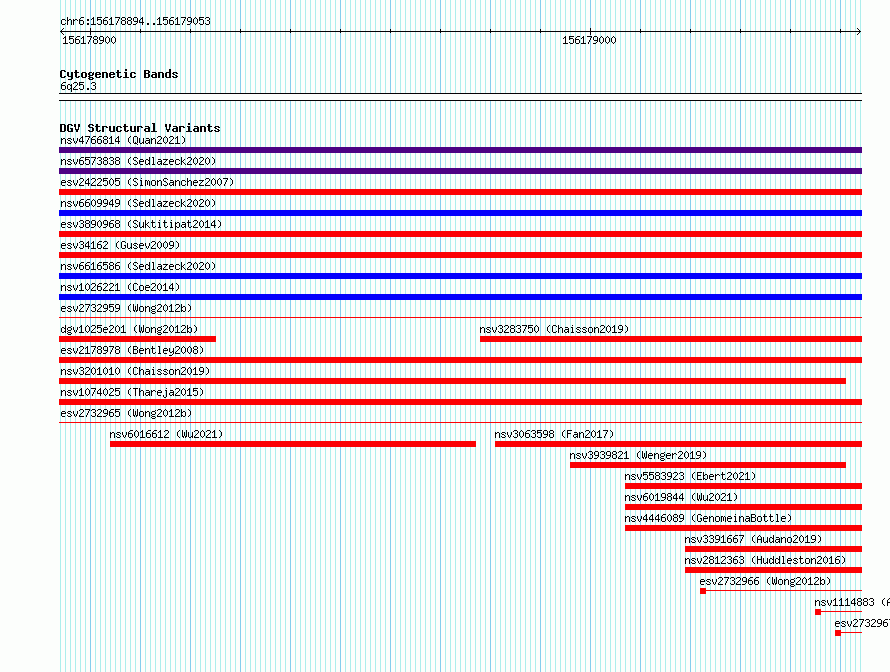Open nsv1074025 (Thareja2015) entry
The width and height of the screenshot is (890, 672).
(x=132, y=392)
